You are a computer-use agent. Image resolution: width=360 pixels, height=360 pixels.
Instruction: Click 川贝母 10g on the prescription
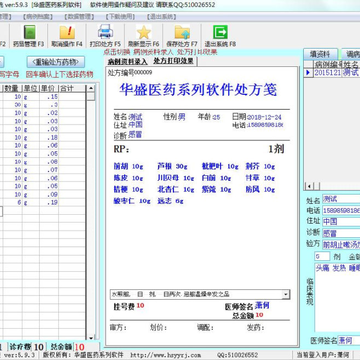point(176,178)
